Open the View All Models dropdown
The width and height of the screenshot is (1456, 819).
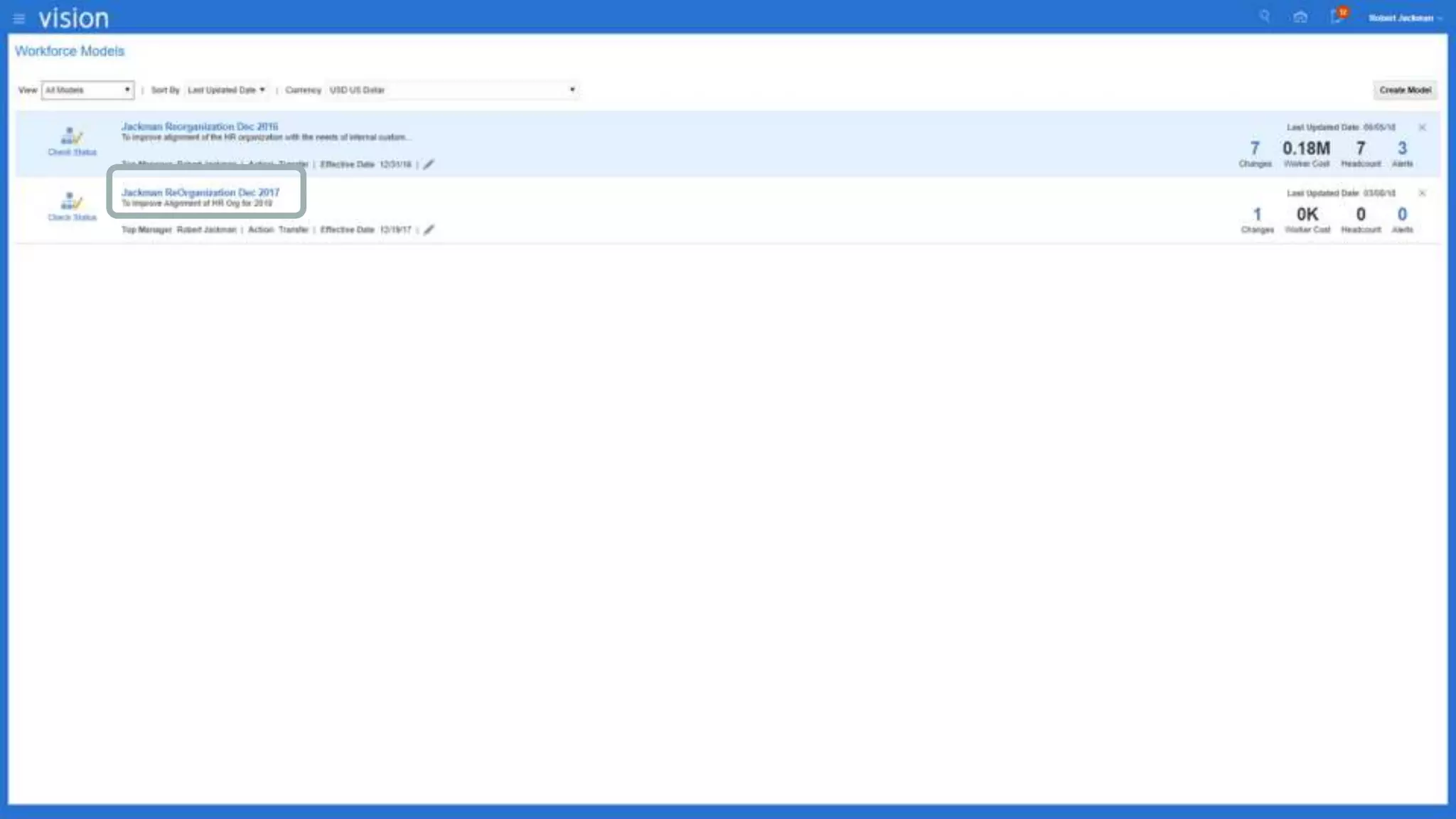tap(87, 90)
